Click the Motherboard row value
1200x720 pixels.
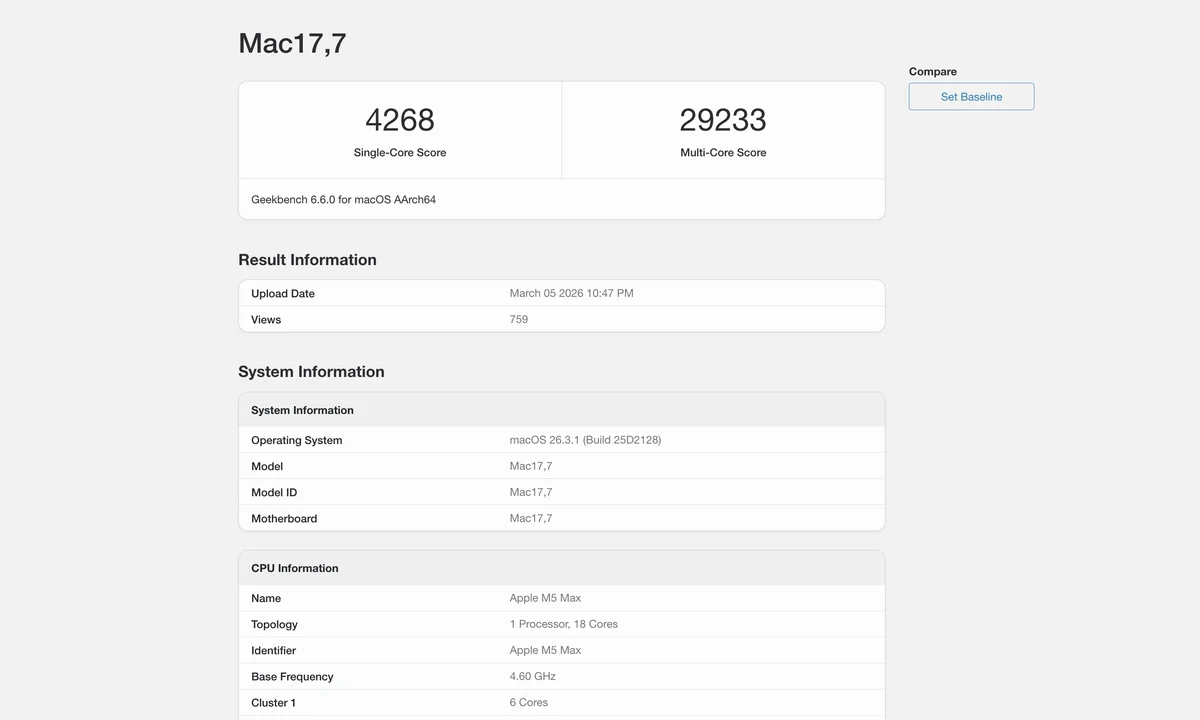point(531,518)
